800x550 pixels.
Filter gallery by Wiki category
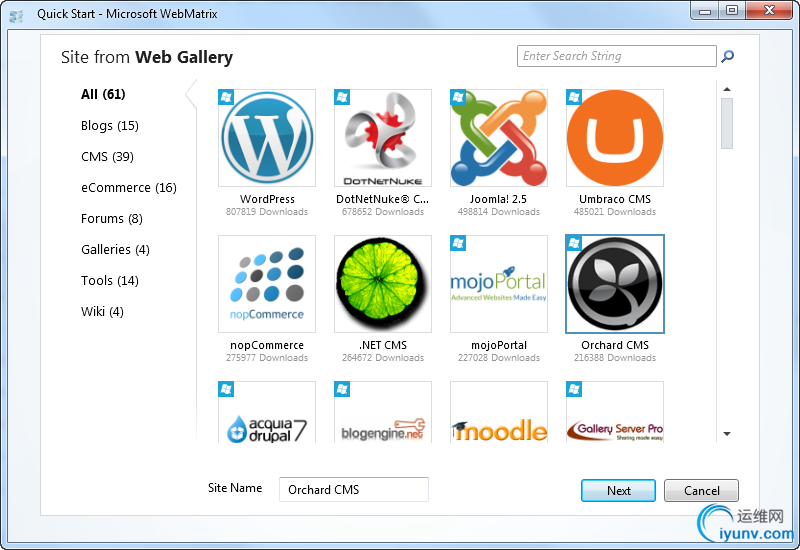(102, 312)
